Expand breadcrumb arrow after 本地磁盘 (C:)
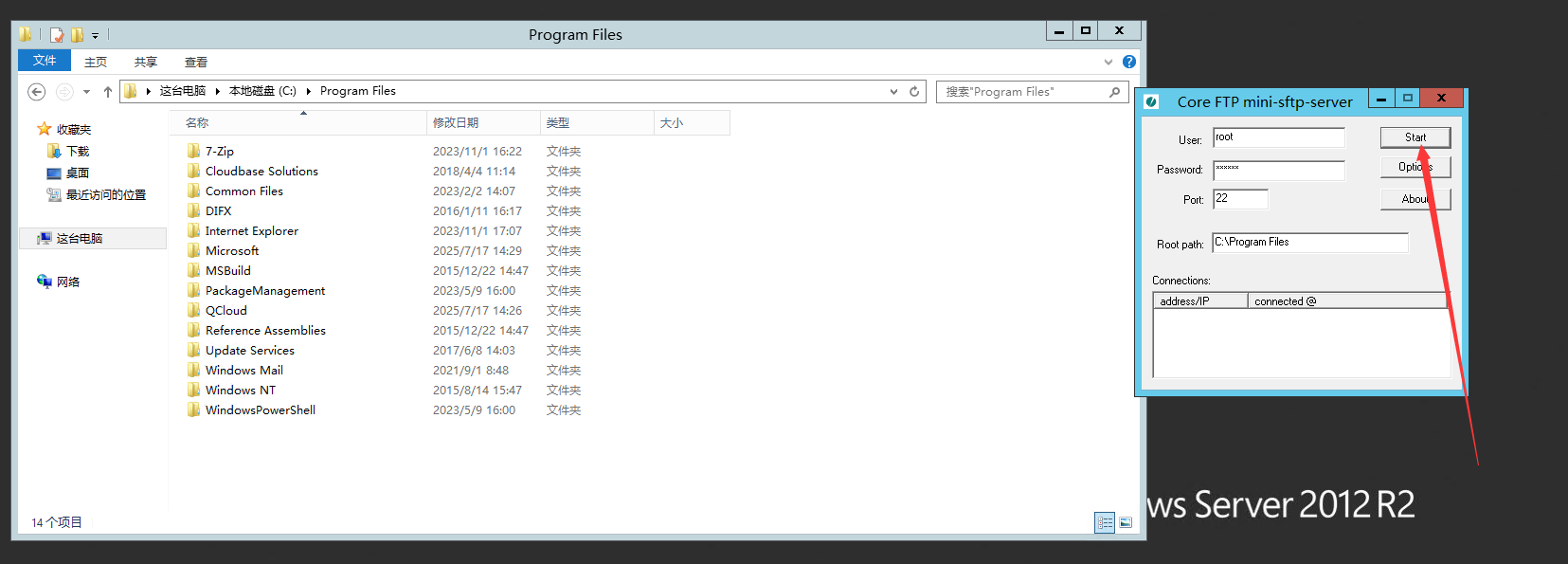The width and height of the screenshot is (1568, 564). coord(309,91)
